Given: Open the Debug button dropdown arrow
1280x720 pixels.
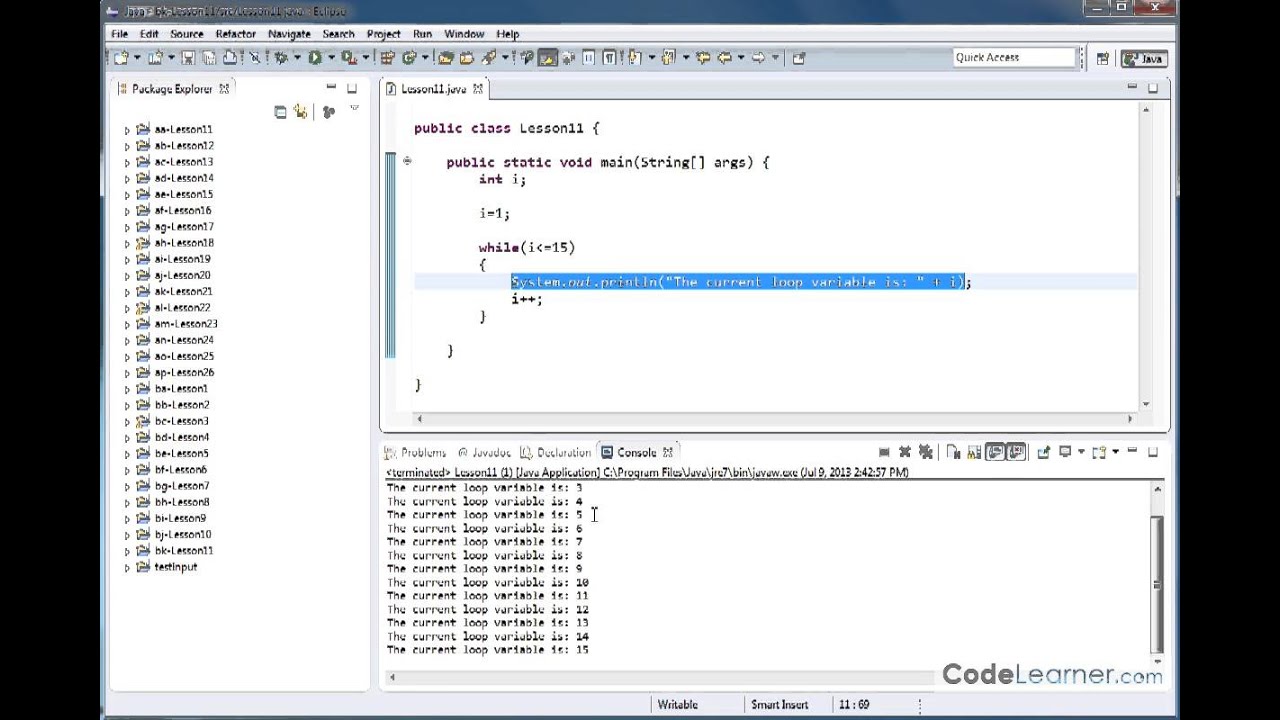Looking at the screenshot, I should 297,58.
